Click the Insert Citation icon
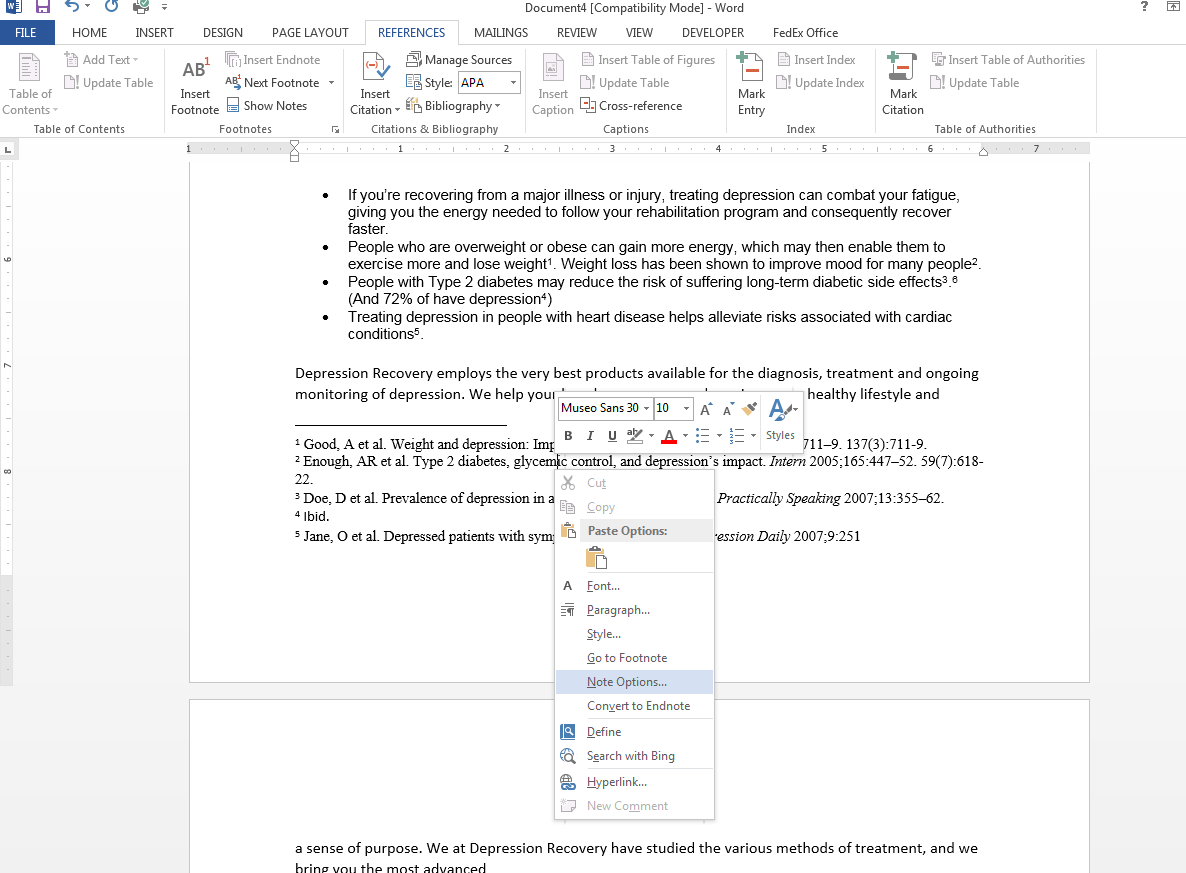 pos(375,85)
